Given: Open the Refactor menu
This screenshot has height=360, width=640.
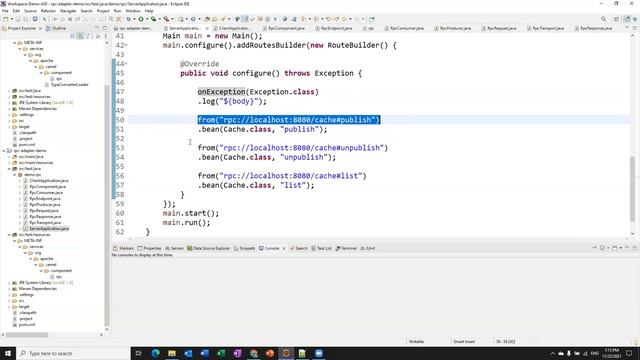Looking at the screenshot, I should [x=48, y=11].
